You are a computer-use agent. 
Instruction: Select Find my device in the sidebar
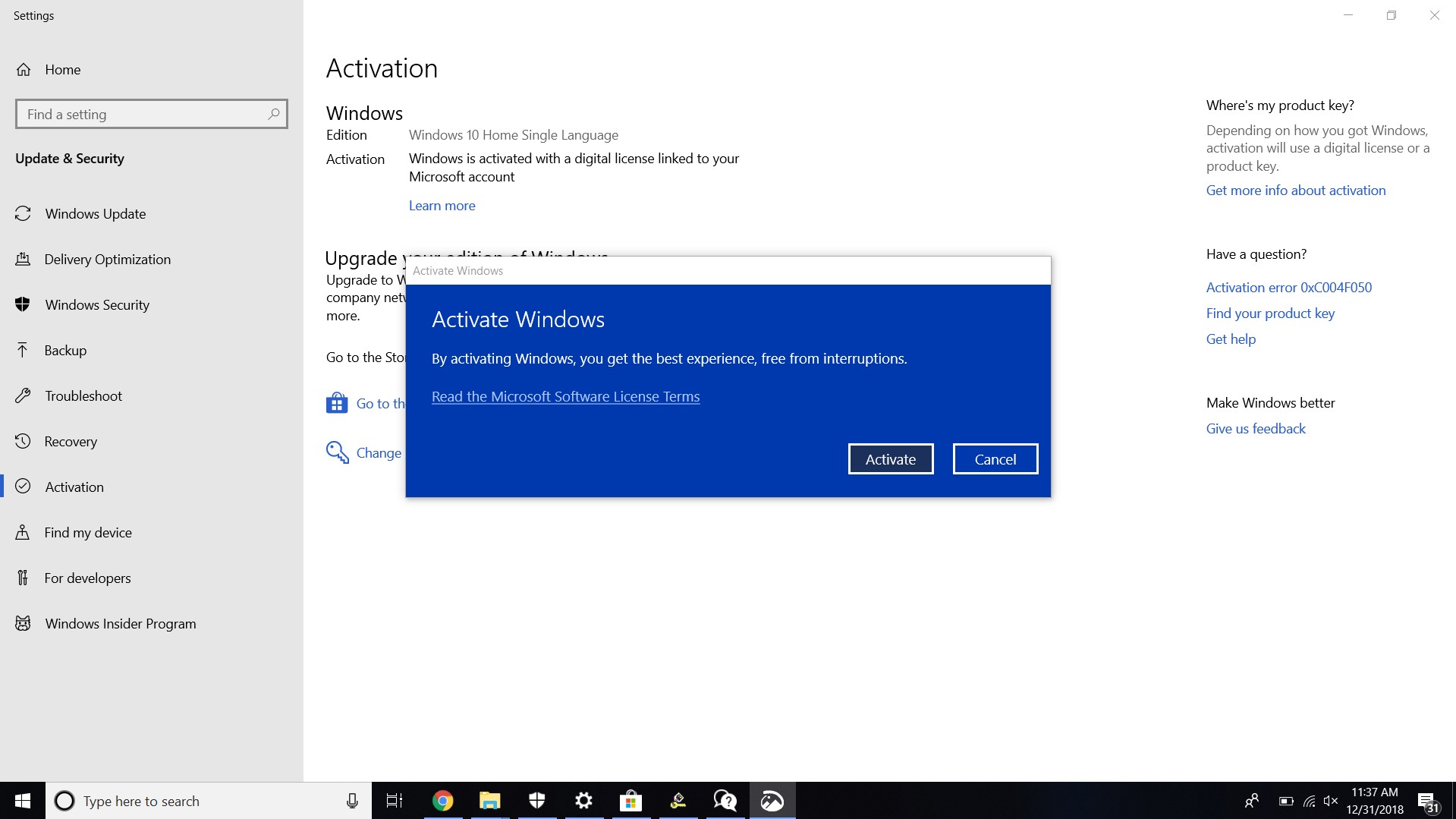coord(152,532)
